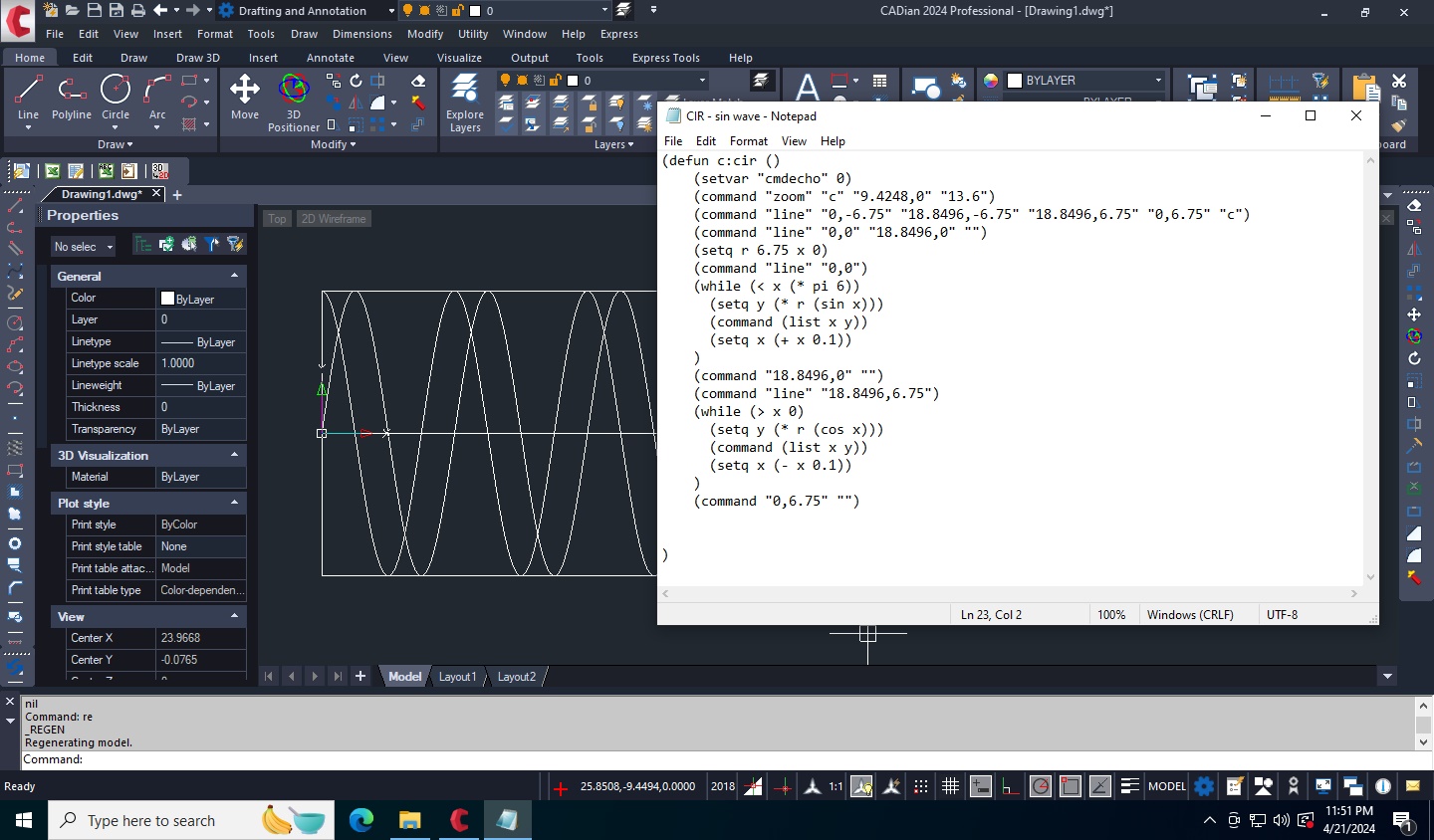Viewport: 1434px width, 840px height.
Task: Open the No selection dropdown in Properties
Action: coord(84,246)
